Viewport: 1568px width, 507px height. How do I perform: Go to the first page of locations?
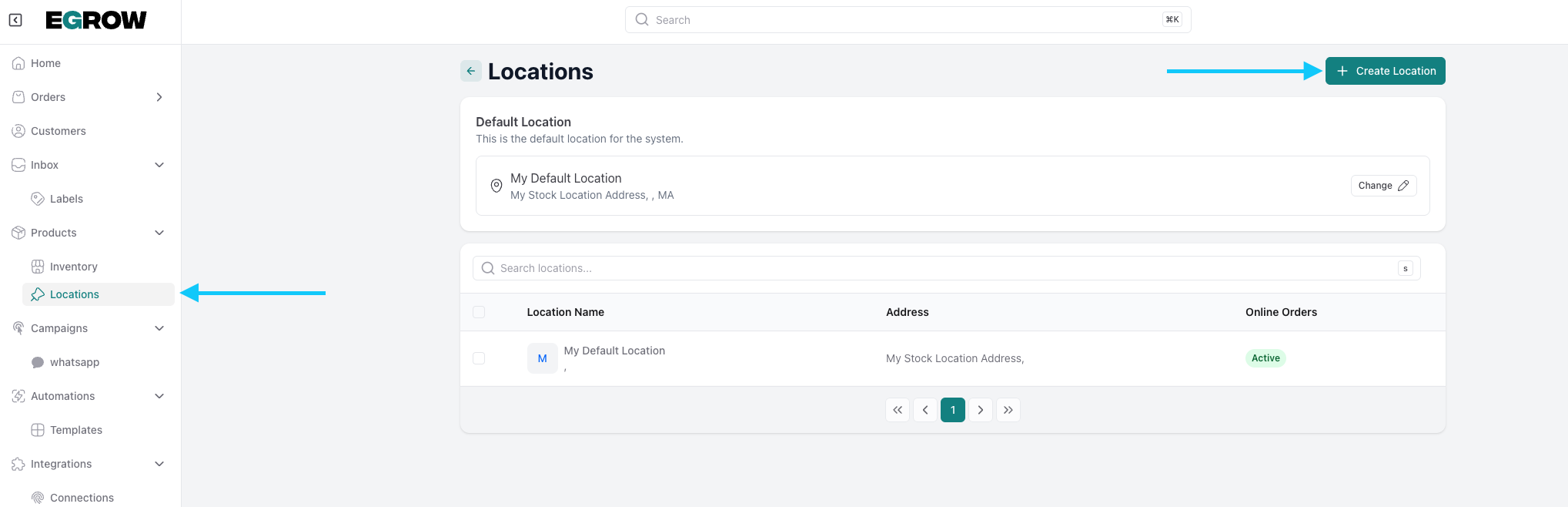pyautogui.click(x=898, y=410)
